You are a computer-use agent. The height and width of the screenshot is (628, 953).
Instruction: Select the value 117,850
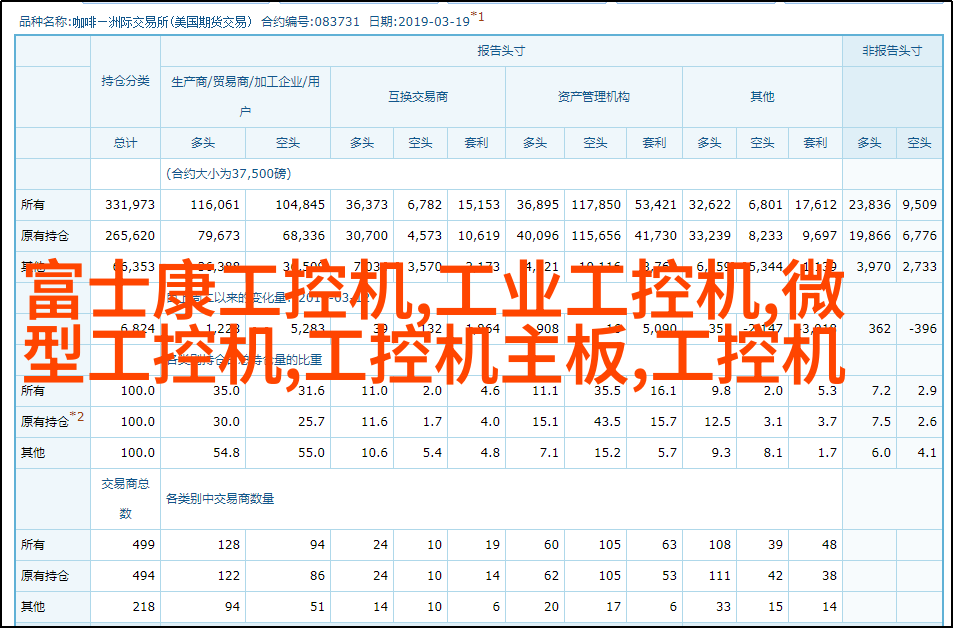pyautogui.click(x=596, y=205)
